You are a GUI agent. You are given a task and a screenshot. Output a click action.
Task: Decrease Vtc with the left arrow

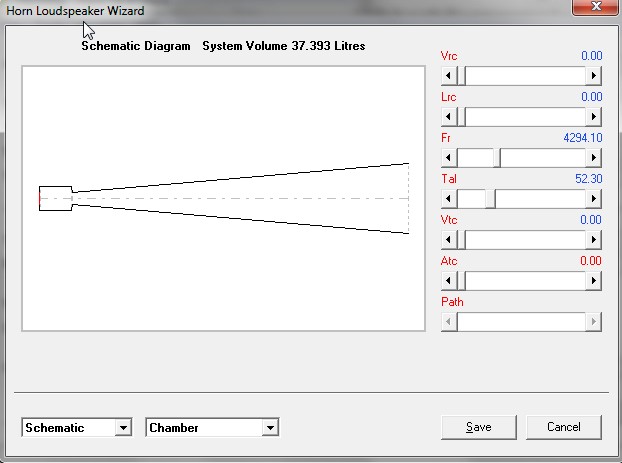coord(449,240)
